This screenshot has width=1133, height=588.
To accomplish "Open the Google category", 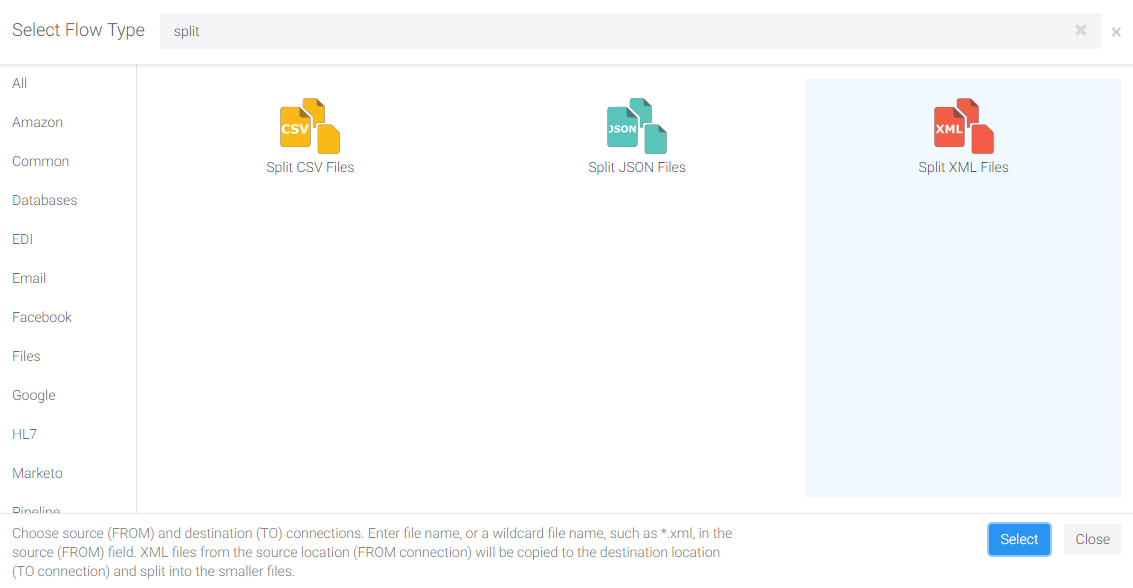I will [x=34, y=395].
